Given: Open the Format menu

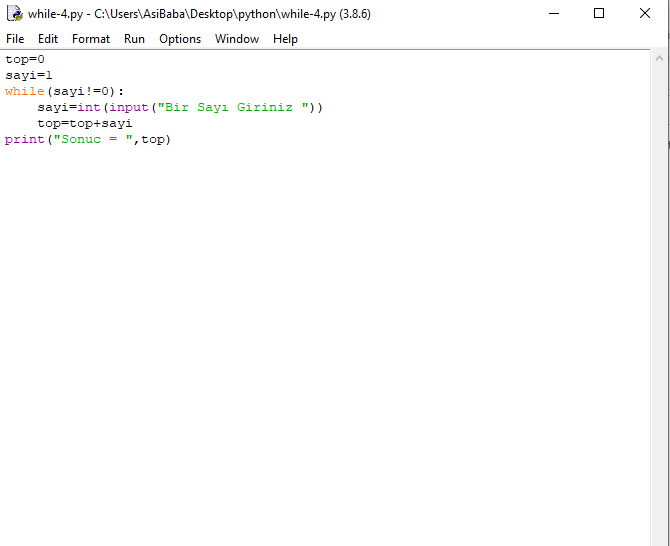Looking at the screenshot, I should pyautogui.click(x=91, y=39).
